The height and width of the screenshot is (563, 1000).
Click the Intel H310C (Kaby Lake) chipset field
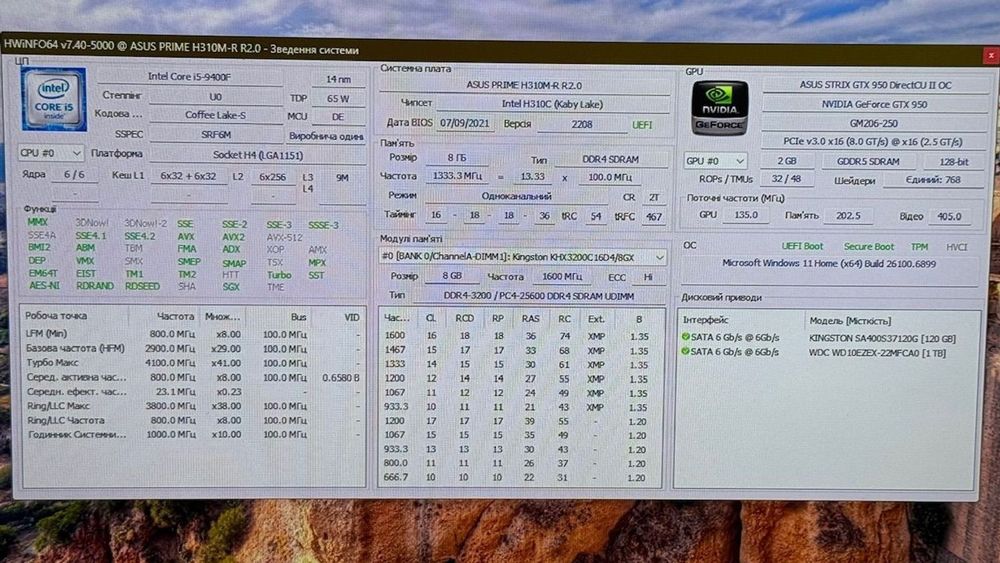pos(552,103)
